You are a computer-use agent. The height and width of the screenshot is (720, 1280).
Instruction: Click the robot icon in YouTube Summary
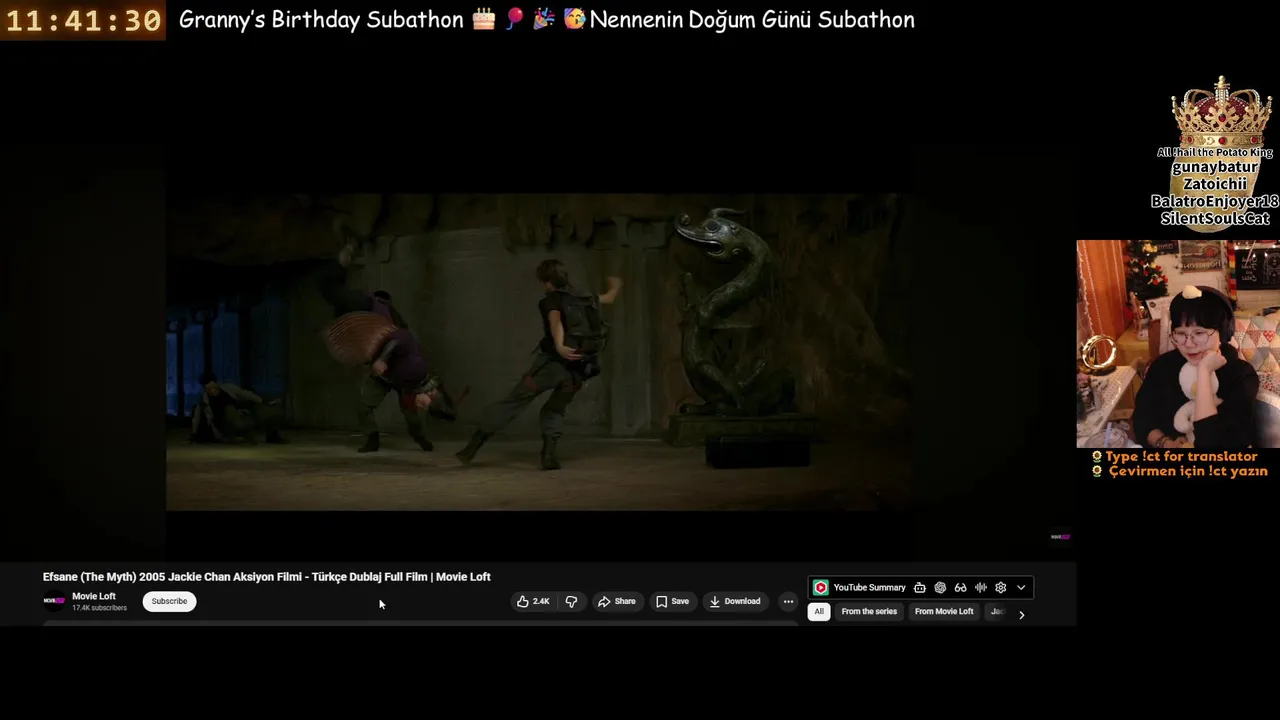920,588
